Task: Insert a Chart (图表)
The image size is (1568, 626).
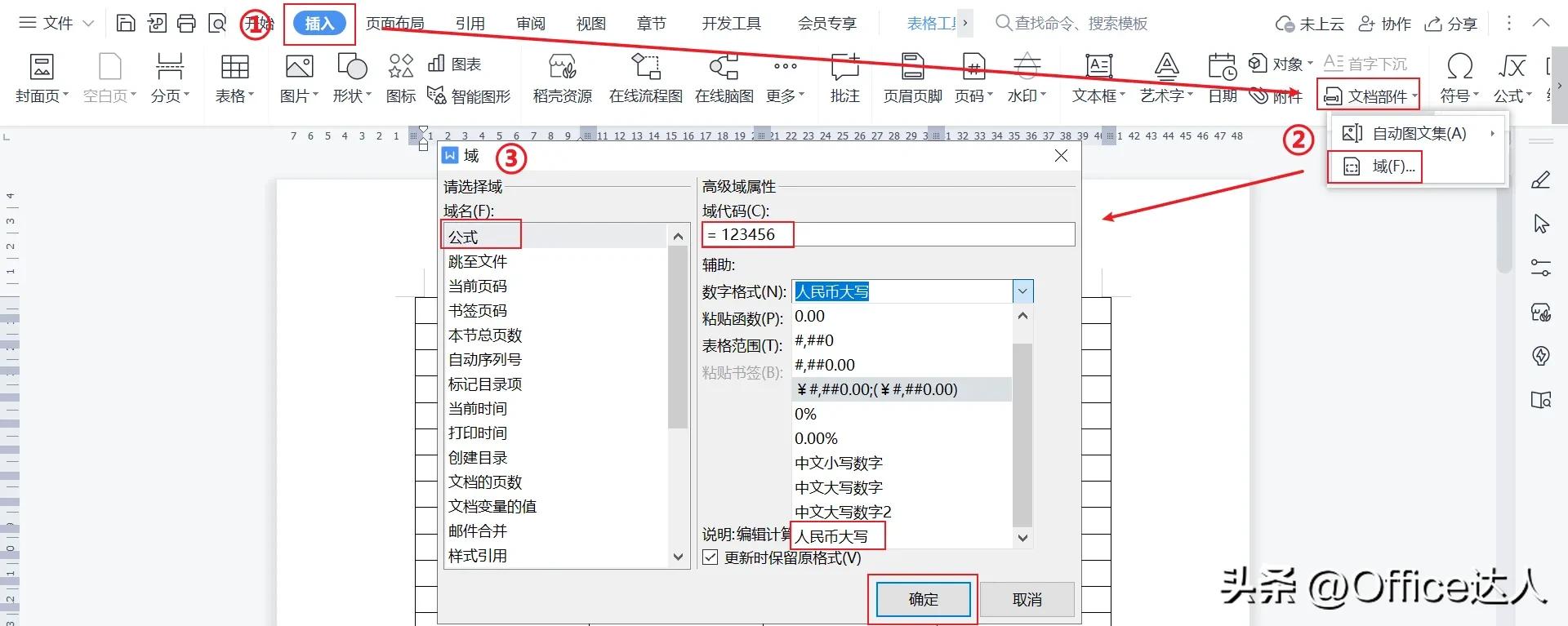Action: [x=455, y=64]
